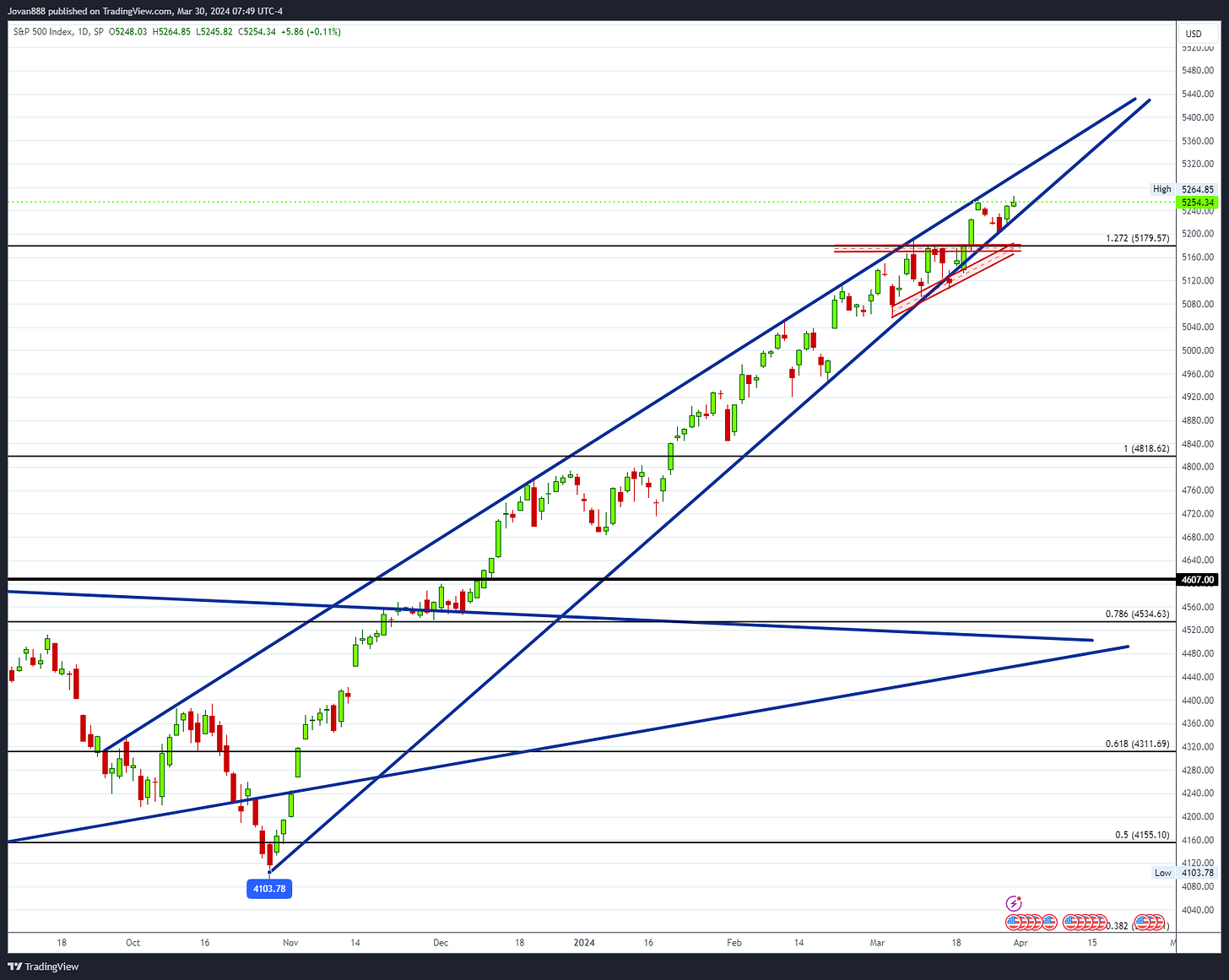
Task: Select the 0.786 (4534.63) Fibonacci label
Action: click(x=1138, y=614)
